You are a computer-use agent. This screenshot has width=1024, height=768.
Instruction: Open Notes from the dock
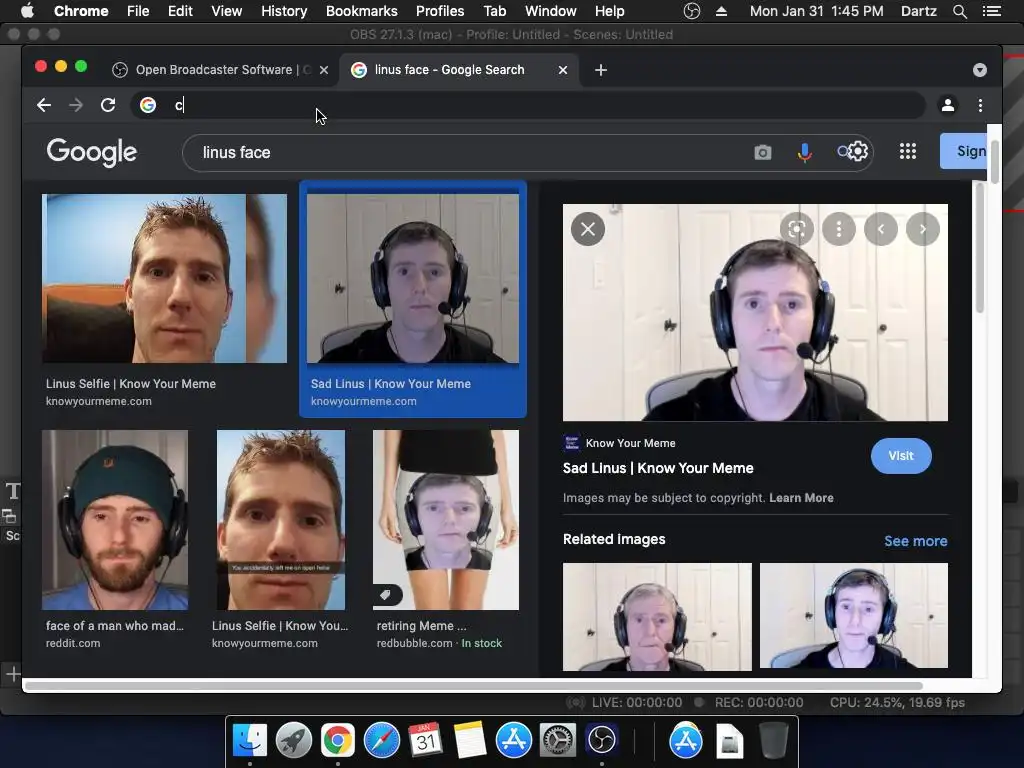(470, 741)
